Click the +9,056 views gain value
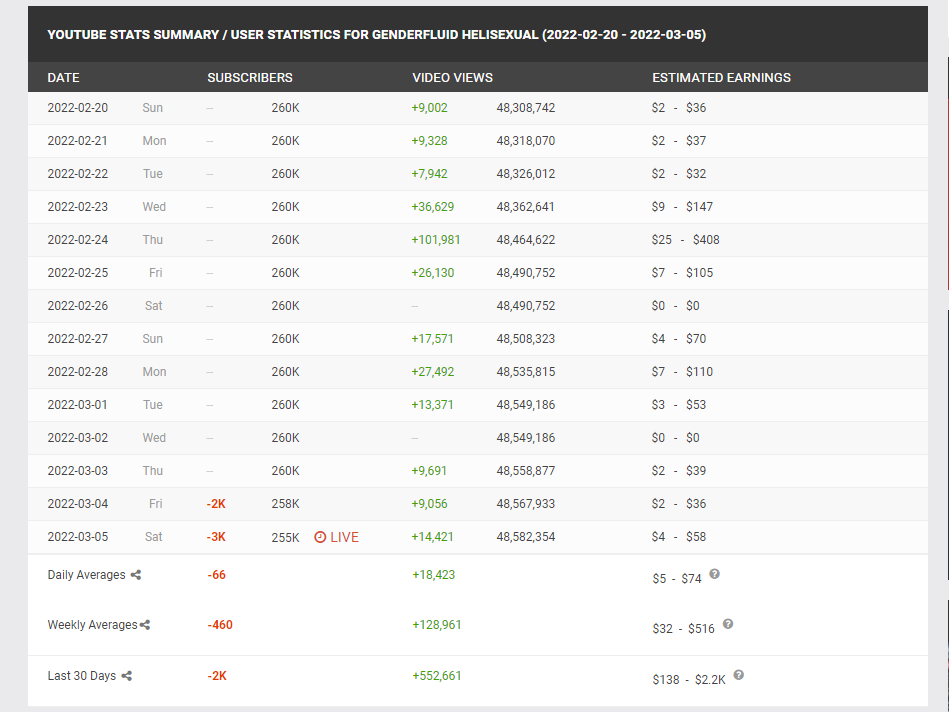This screenshot has height=712, width=949. (430, 504)
